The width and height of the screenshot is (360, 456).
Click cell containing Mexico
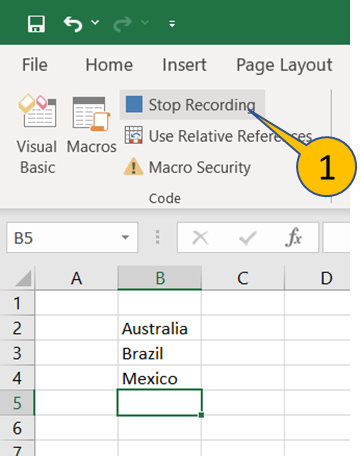pyautogui.click(x=160, y=378)
